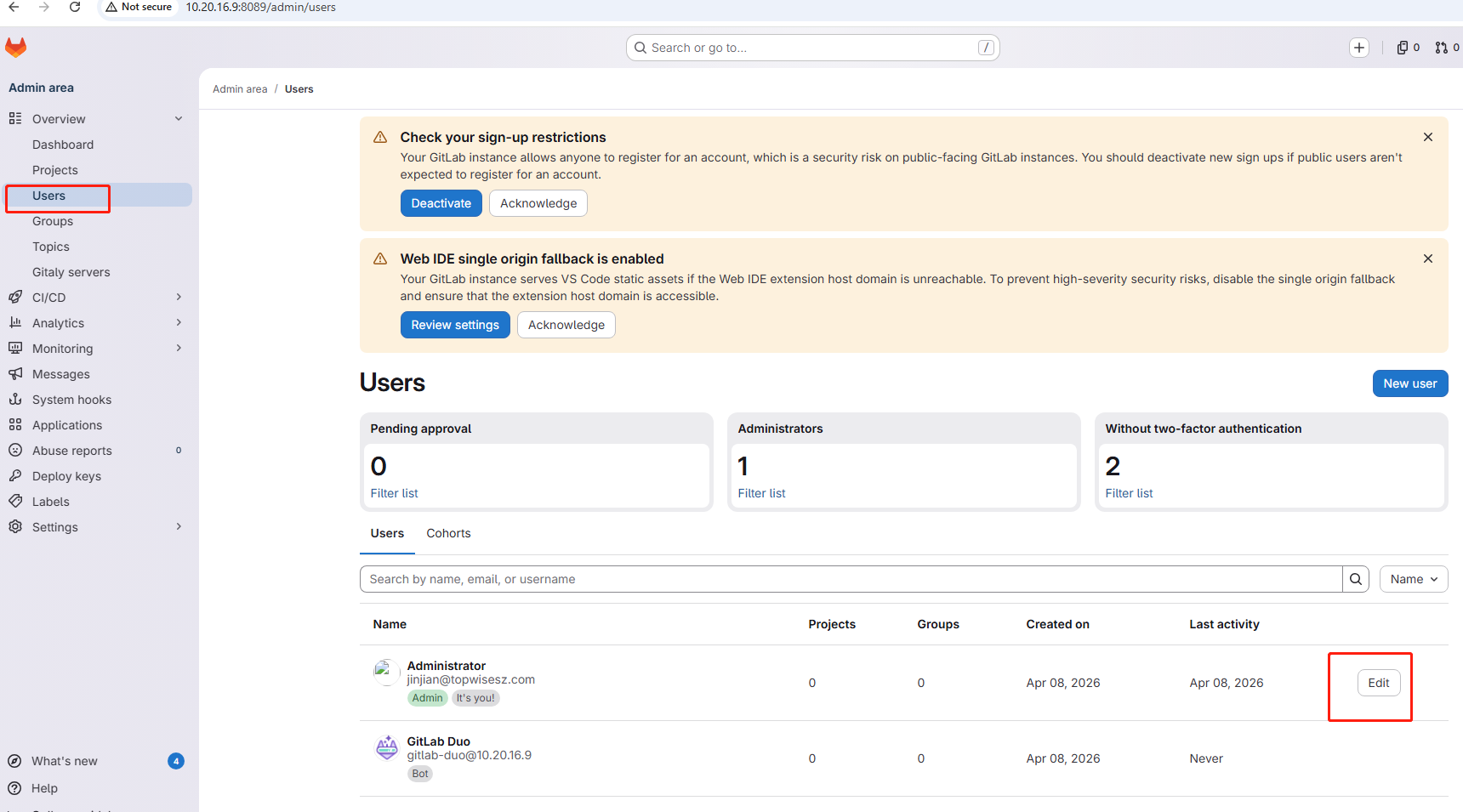1463x812 pixels.
Task: Click the Admin badge on Administrator
Action: point(427,698)
